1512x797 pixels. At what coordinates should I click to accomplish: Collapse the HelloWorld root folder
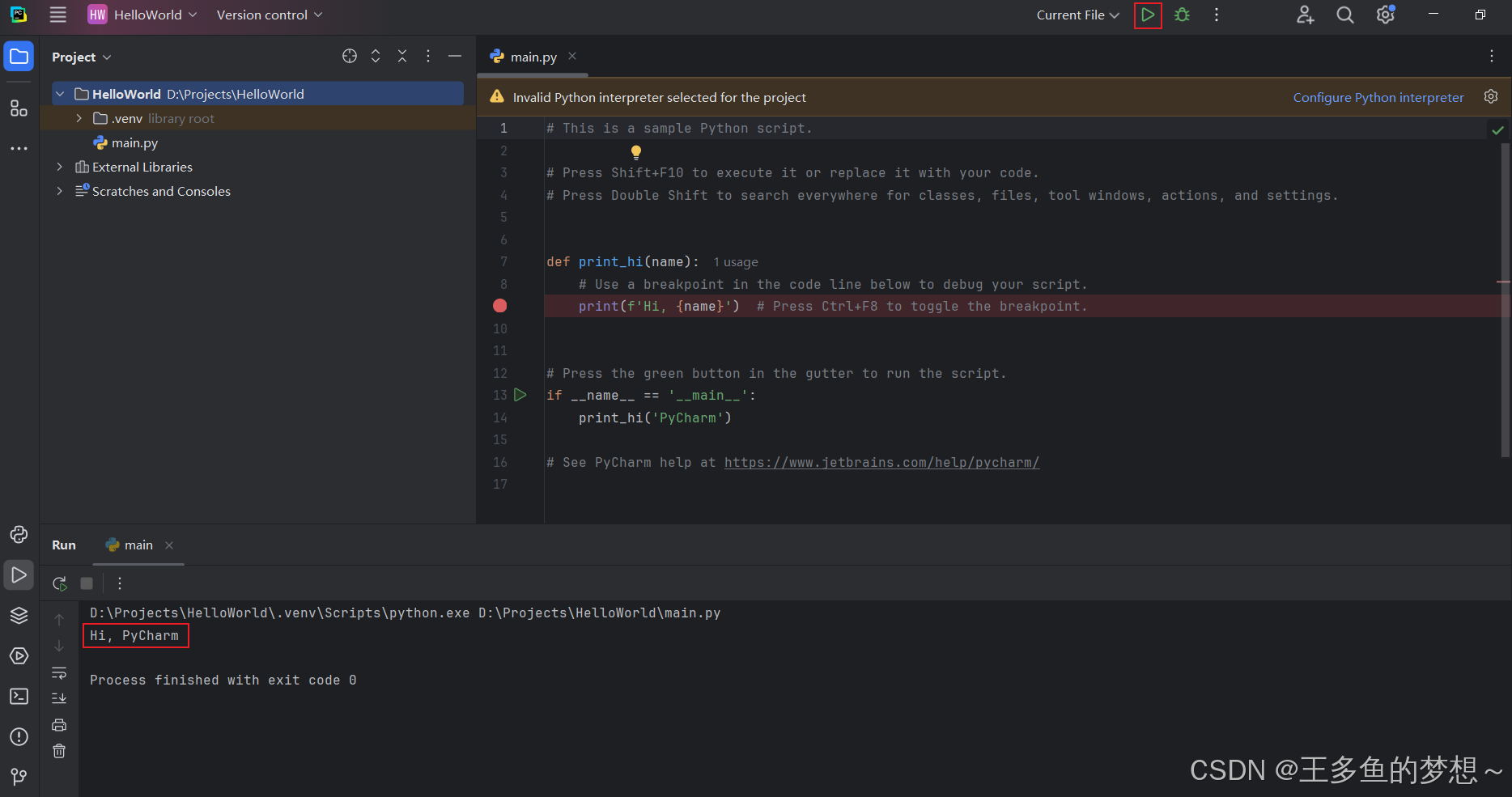tap(60, 95)
